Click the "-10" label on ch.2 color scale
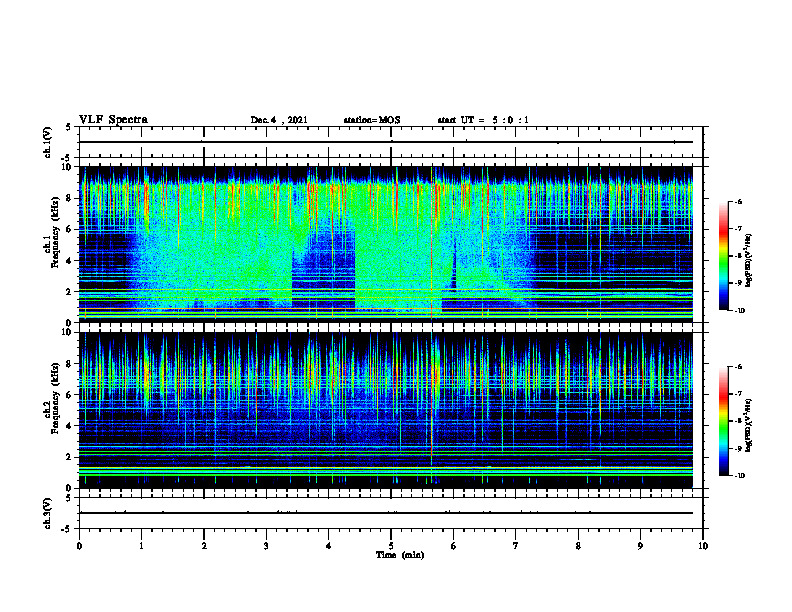Viewport: 792px width, 612px height. (x=739, y=476)
